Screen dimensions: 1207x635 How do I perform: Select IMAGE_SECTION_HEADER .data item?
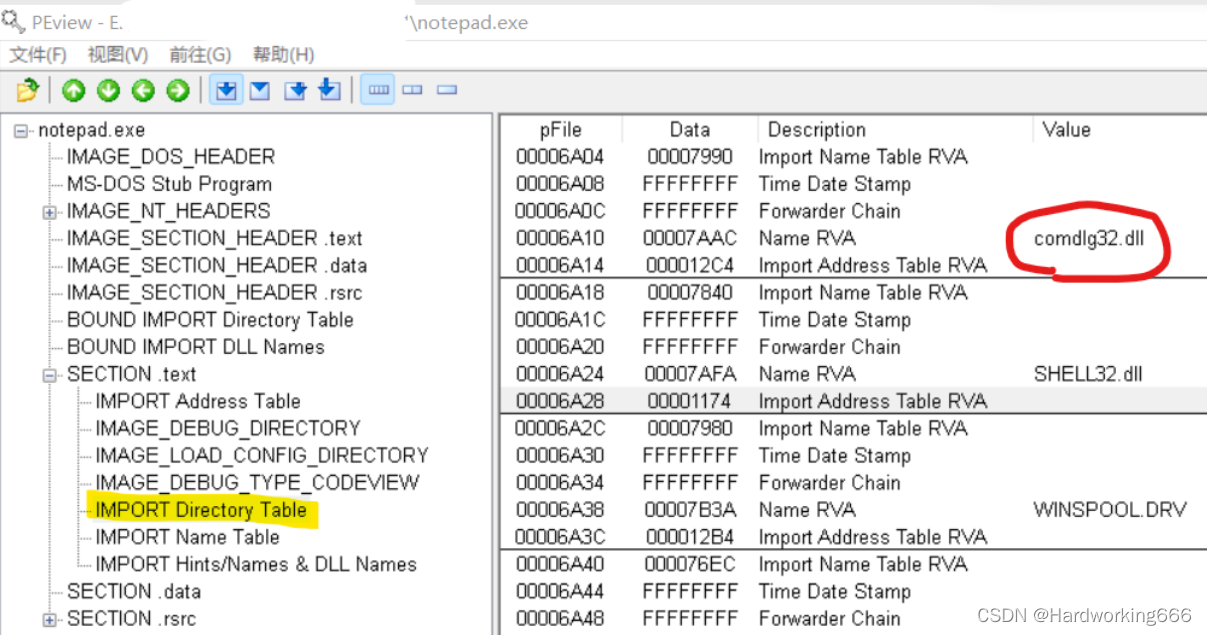coord(216,265)
